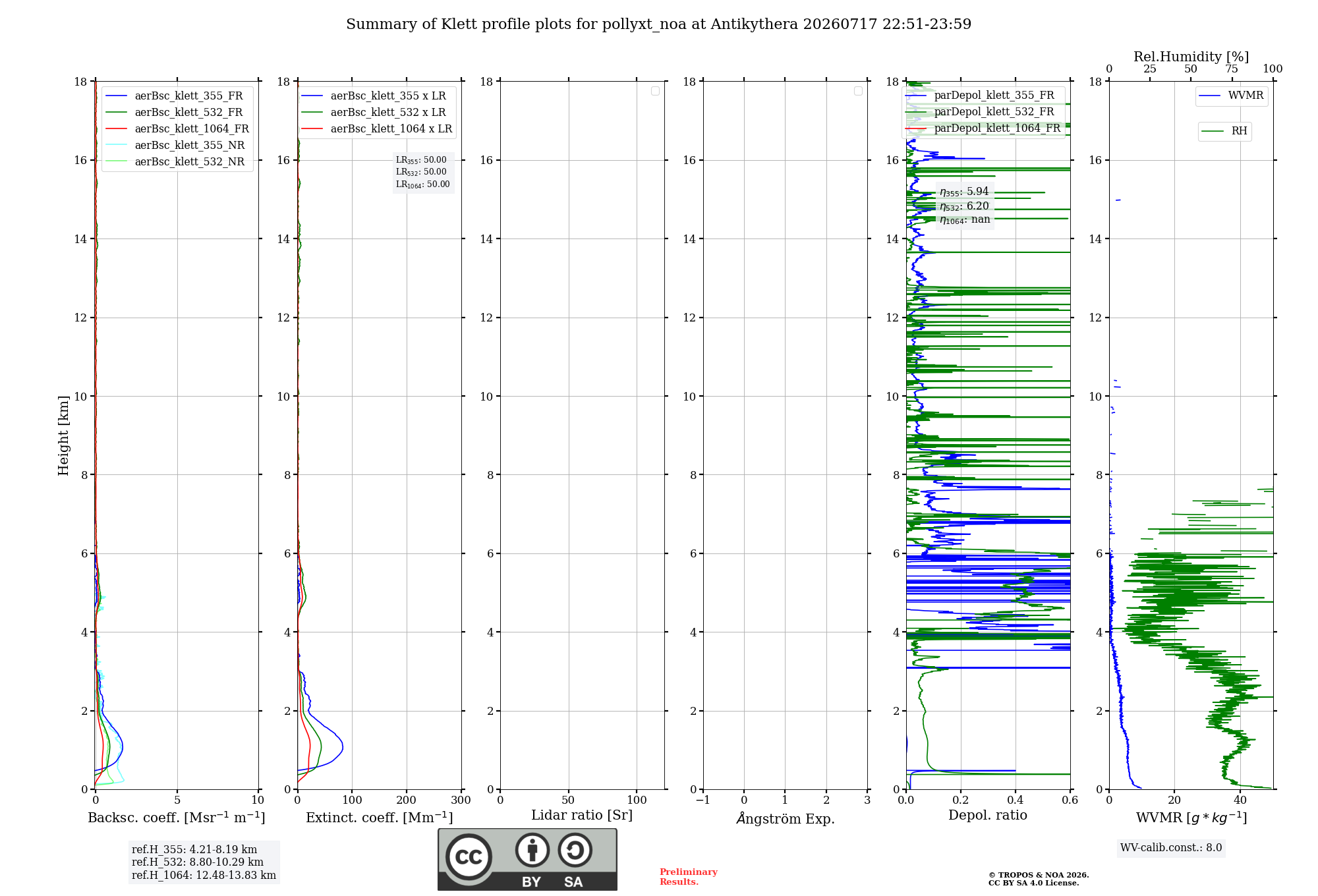The height and width of the screenshot is (896, 1318).
Task: Click the η355: 5.94 depolarization annotation
Action: point(964,192)
